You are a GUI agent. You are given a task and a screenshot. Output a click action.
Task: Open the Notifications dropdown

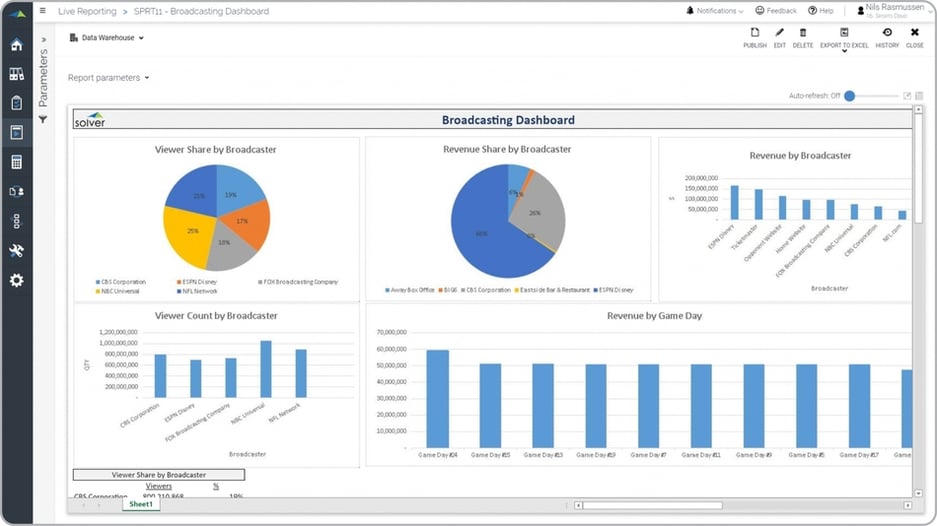714,11
